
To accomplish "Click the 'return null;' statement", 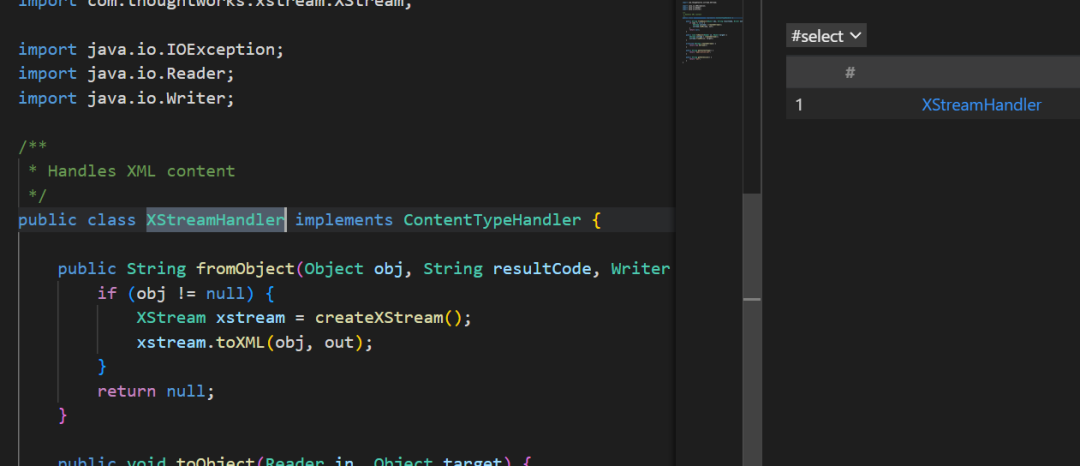I will [156, 391].
